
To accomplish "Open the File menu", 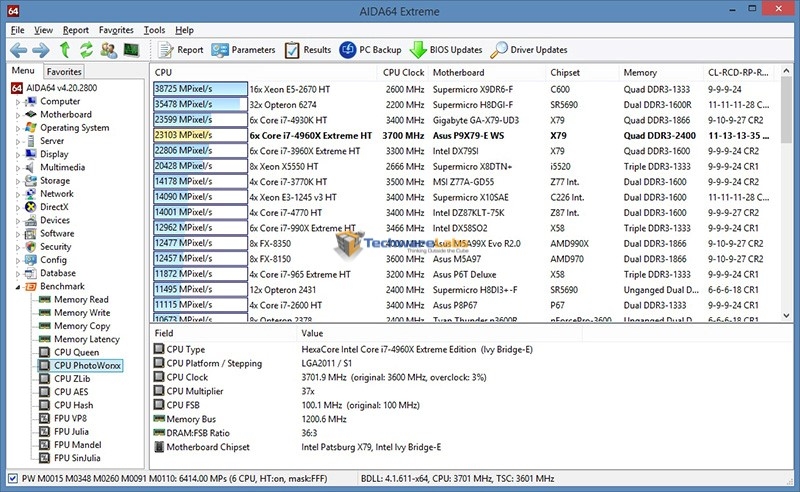I will pyautogui.click(x=17, y=30).
